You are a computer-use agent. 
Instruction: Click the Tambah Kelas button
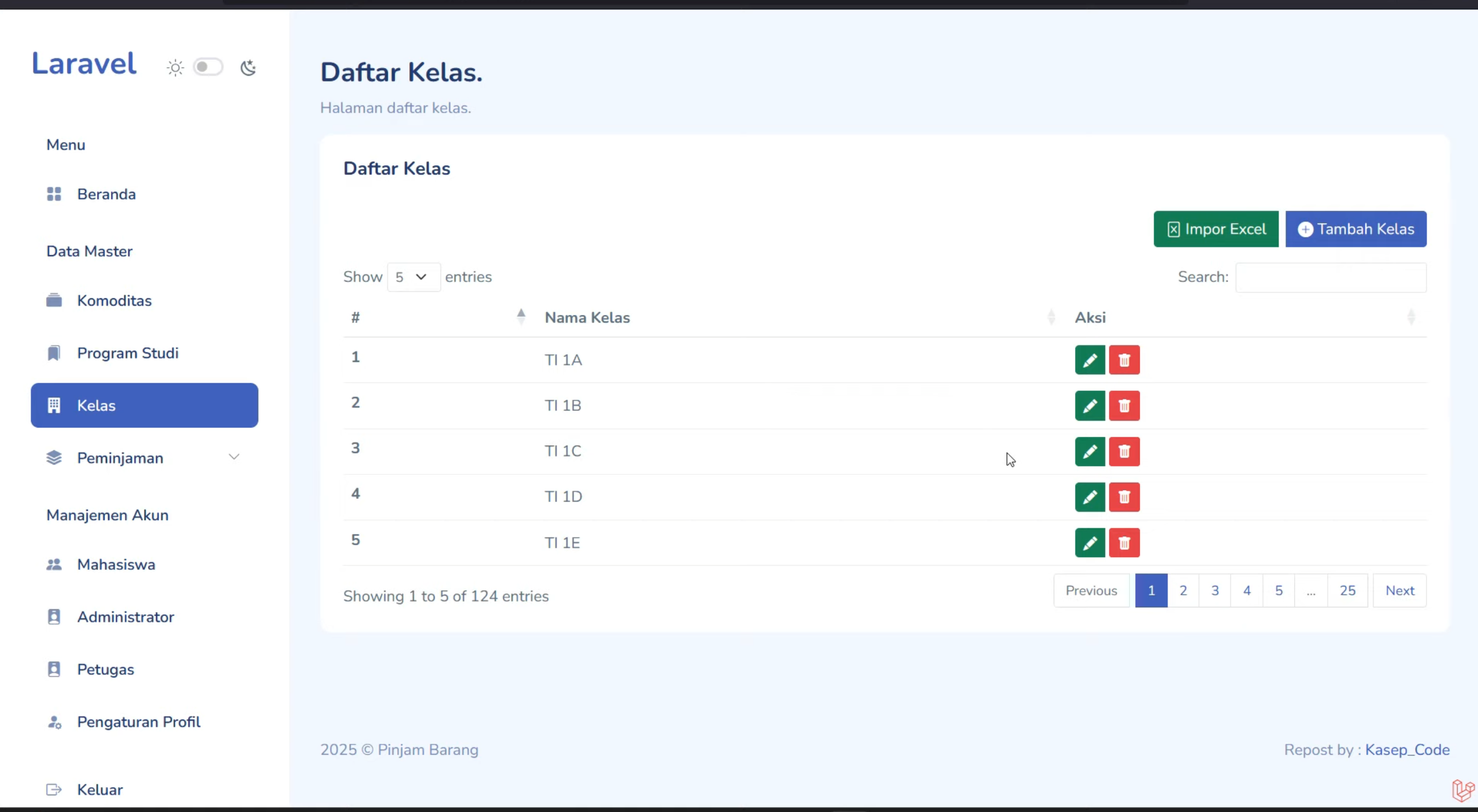pos(1356,229)
